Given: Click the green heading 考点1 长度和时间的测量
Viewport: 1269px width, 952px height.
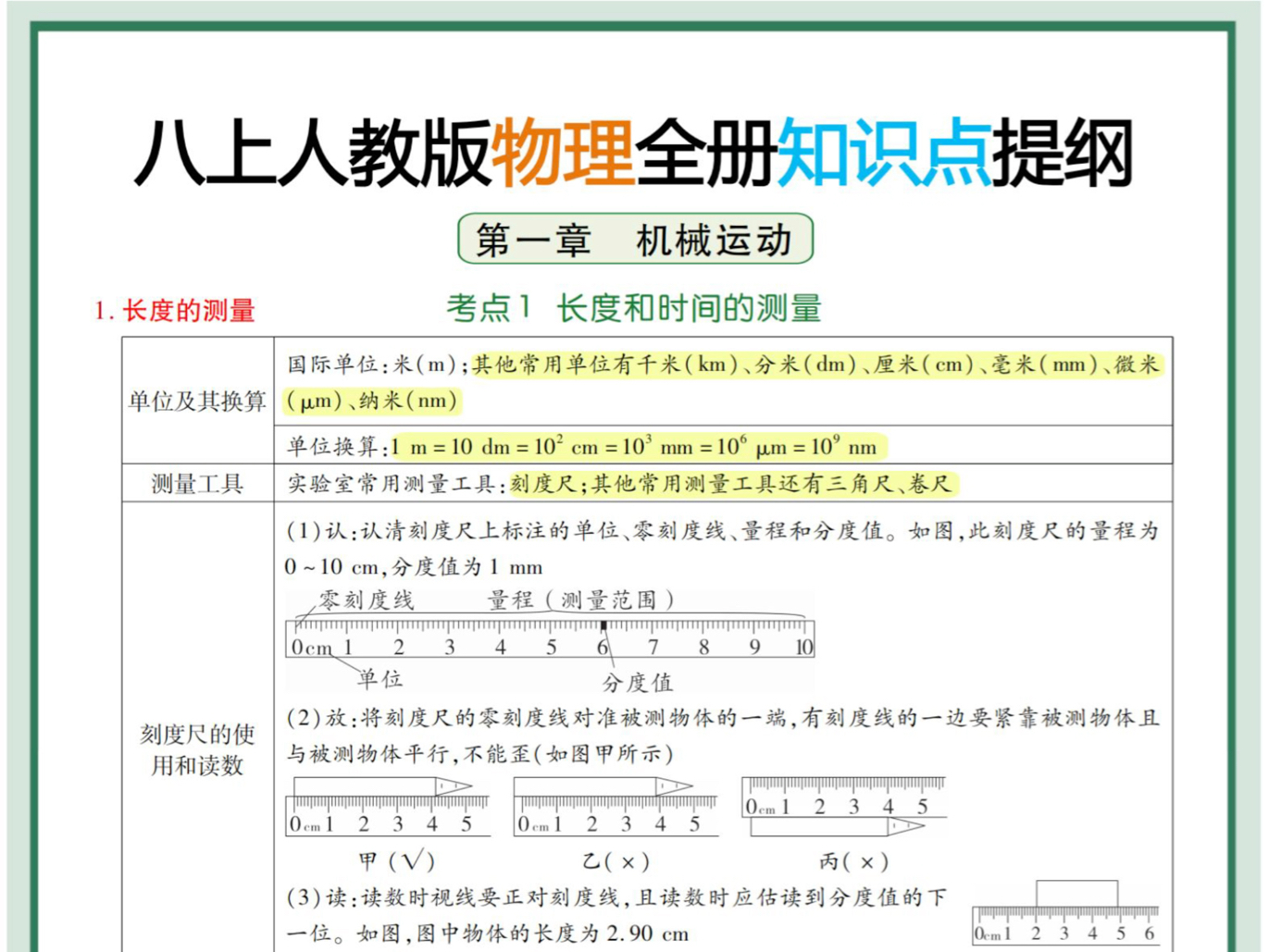Looking at the screenshot, I should tap(634, 308).
